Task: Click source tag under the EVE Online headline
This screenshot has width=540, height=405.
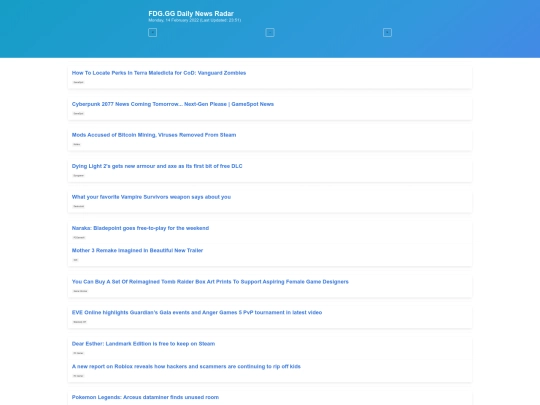Action: click(x=80, y=322)
